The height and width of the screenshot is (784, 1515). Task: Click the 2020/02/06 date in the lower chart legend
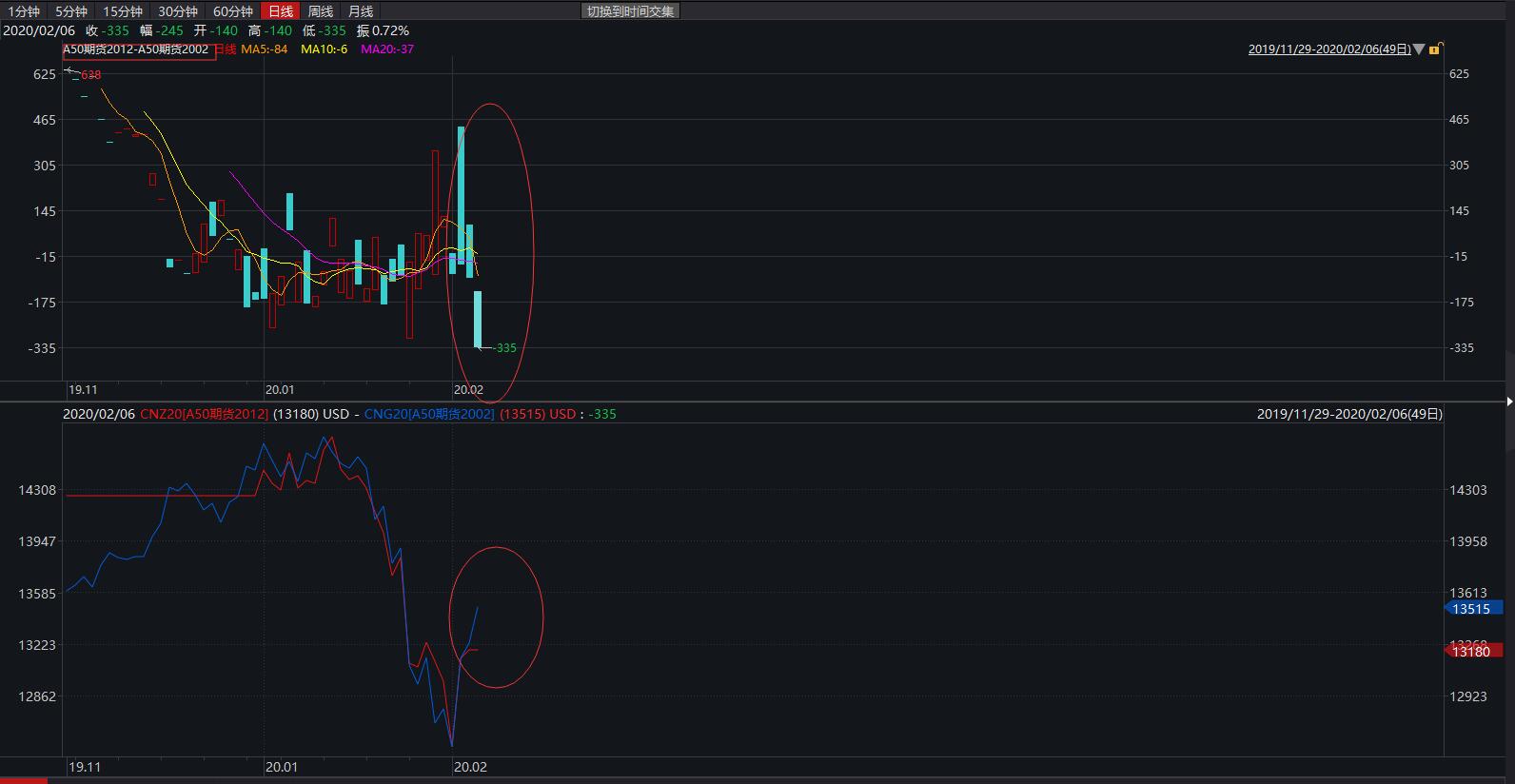pos(99,414)
